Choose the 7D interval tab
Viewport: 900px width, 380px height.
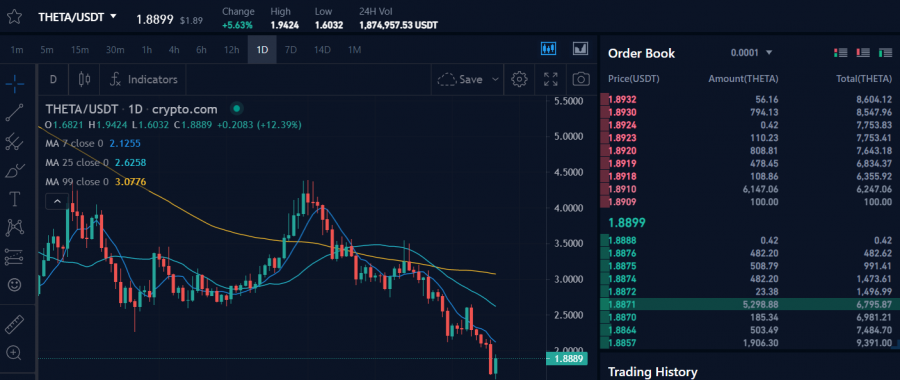291,50
